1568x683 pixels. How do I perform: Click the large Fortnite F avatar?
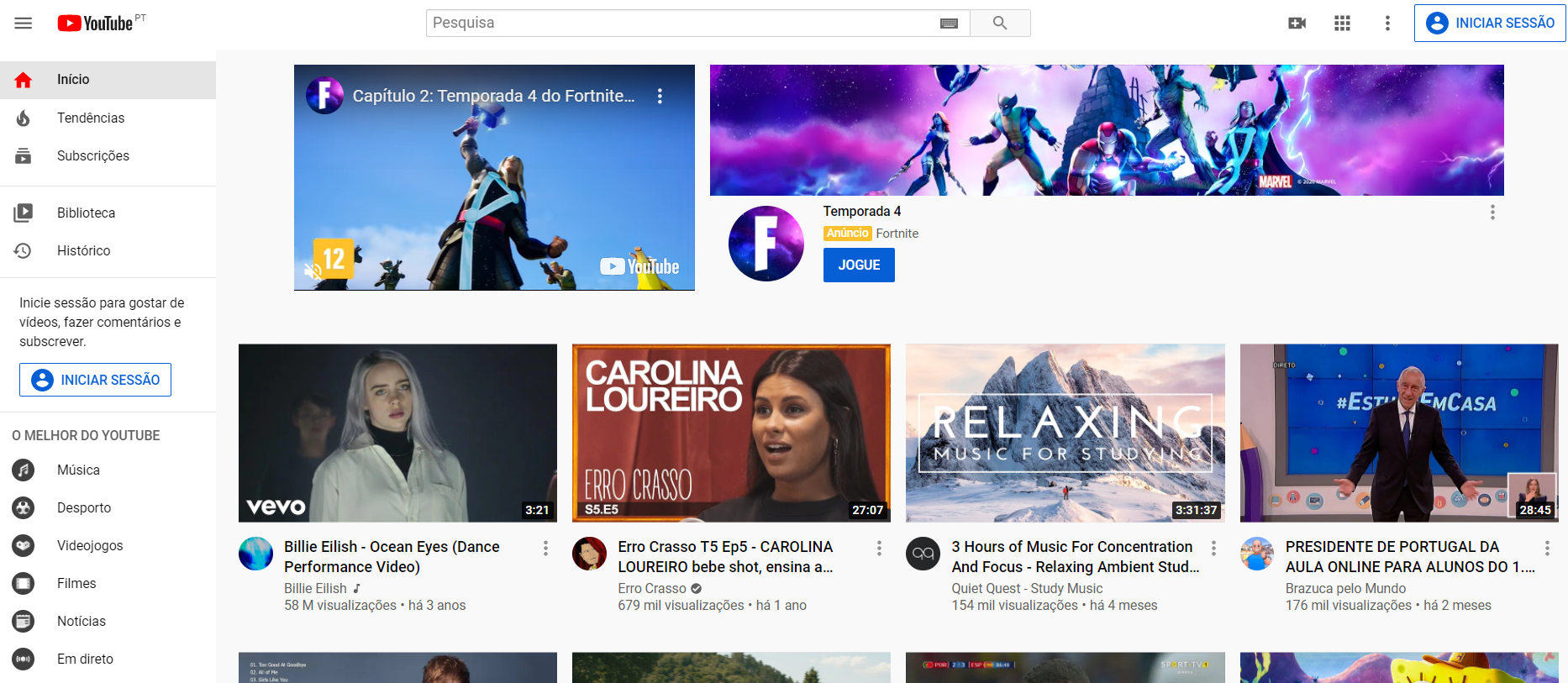tap(766, 244)
